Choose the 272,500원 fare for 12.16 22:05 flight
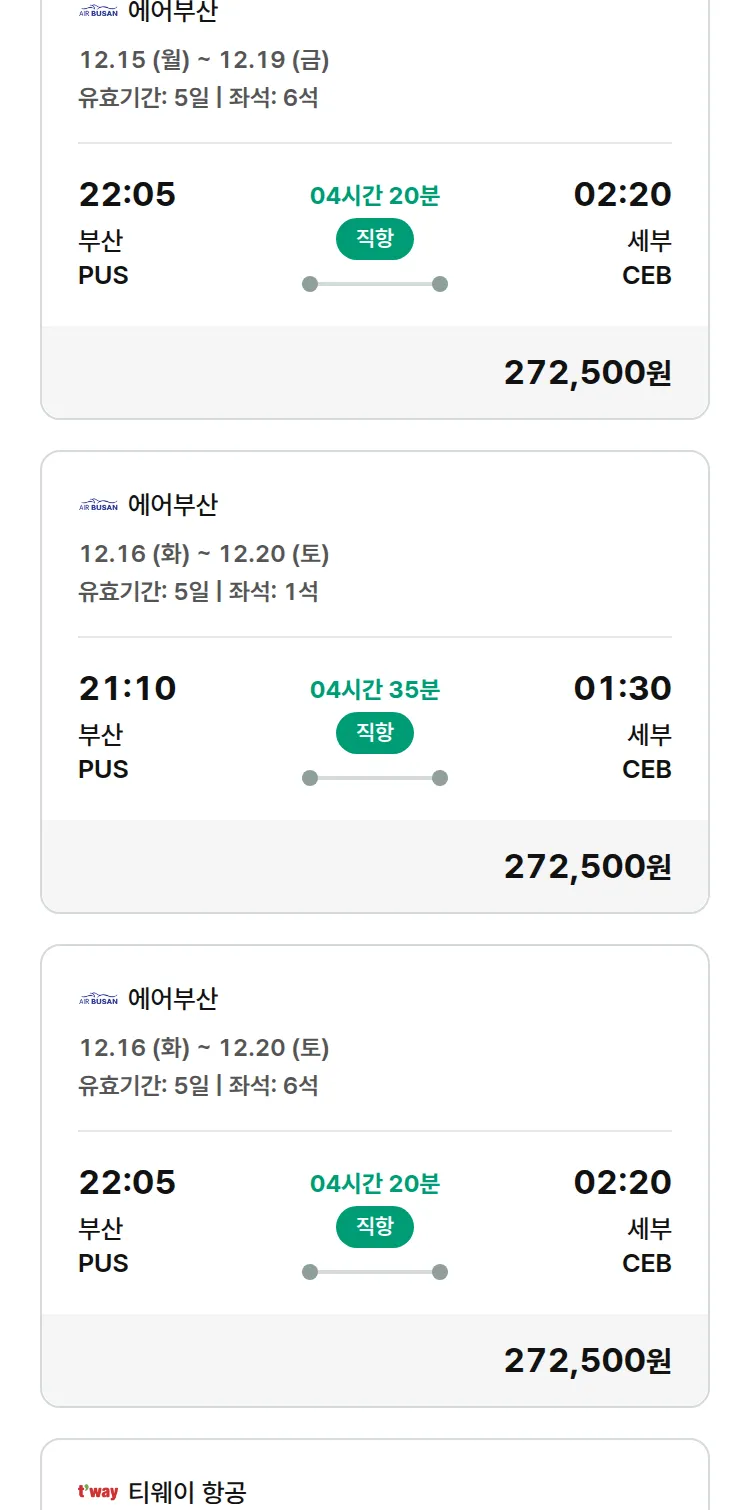Image resolution: width=750 pixels, height=1510 pixels. pyautogui.click(x=587, y=1360)
